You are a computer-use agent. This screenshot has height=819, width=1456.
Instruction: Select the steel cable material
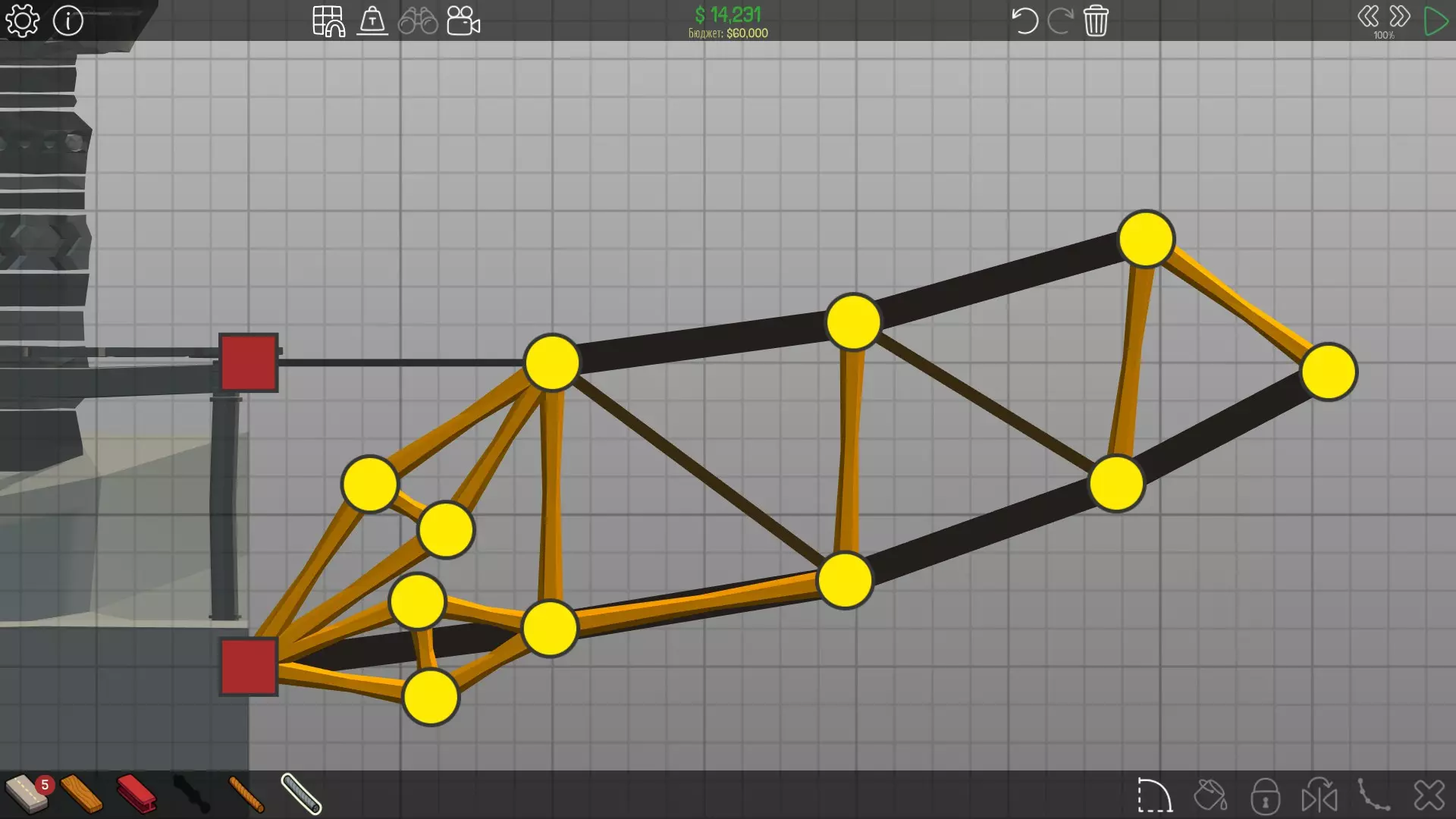coord(301,794)
